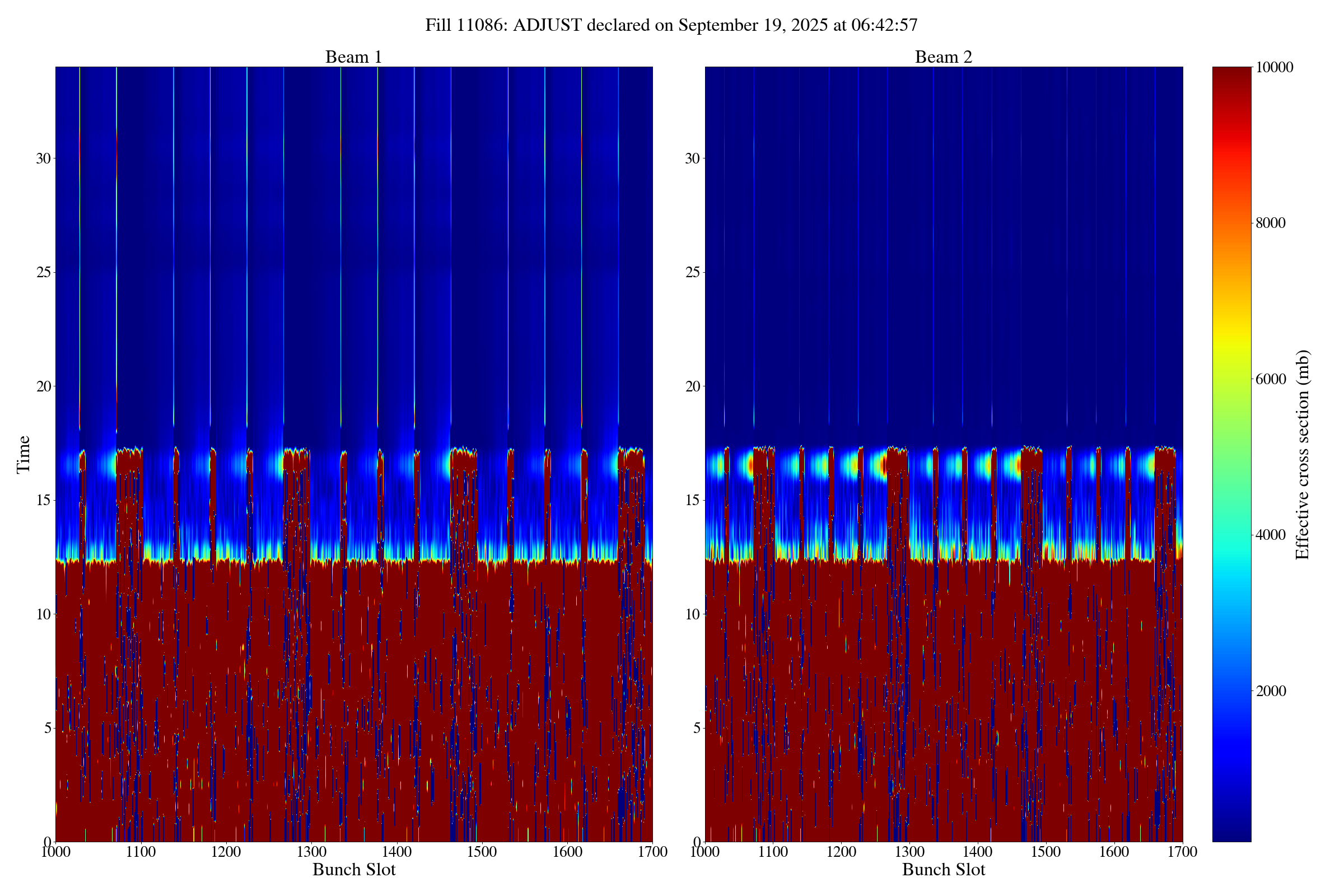Click the 30 y-tick of Beam 2
1344x896 pixels.
click(692, 159)
